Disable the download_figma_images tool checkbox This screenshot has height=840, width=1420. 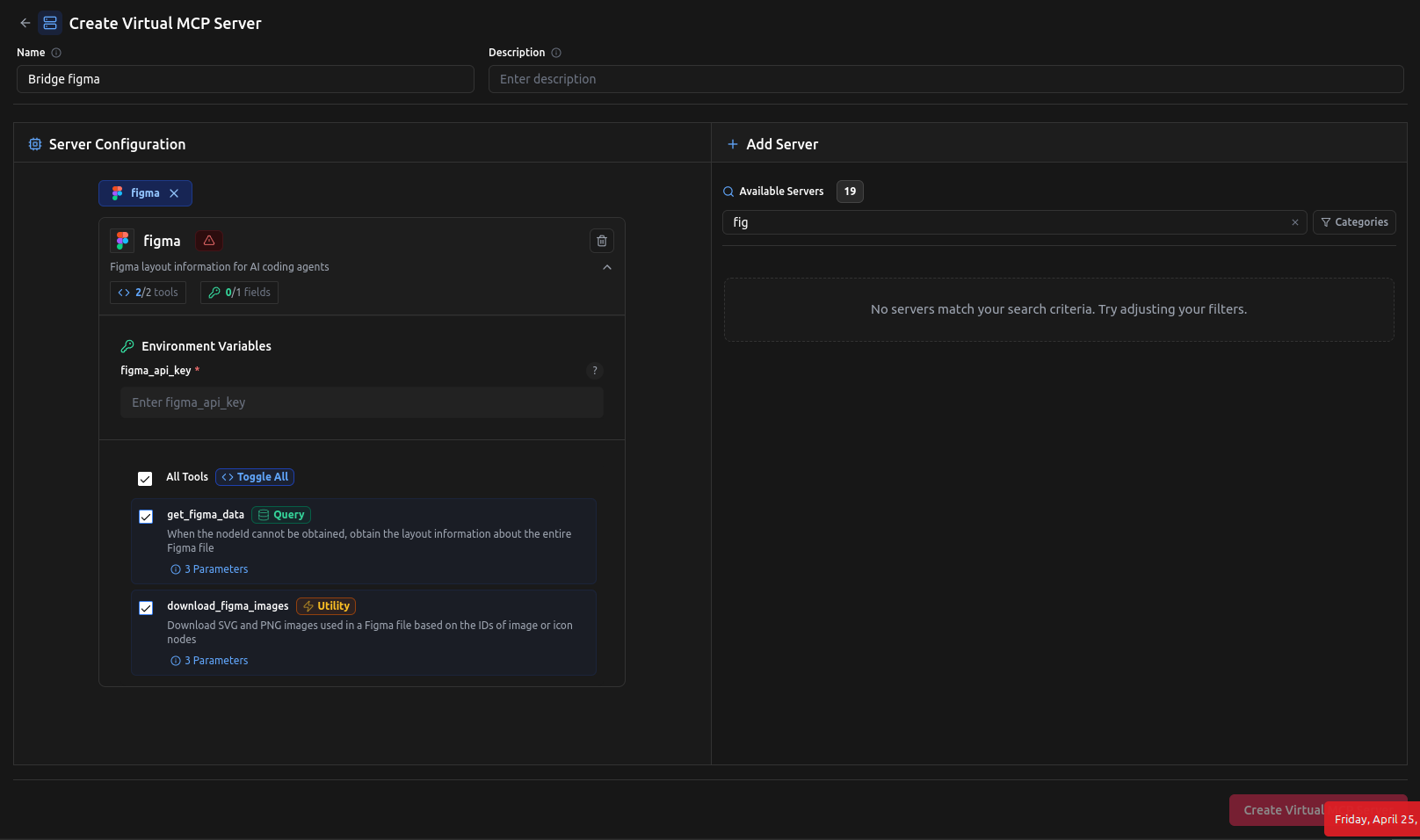[146, 608]
